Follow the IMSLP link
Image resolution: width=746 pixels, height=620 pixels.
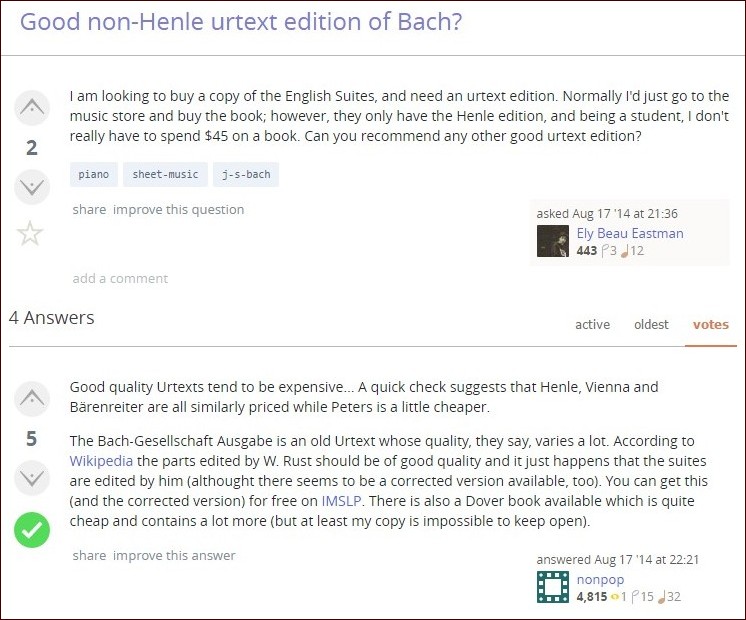click(x=341, y=501)
